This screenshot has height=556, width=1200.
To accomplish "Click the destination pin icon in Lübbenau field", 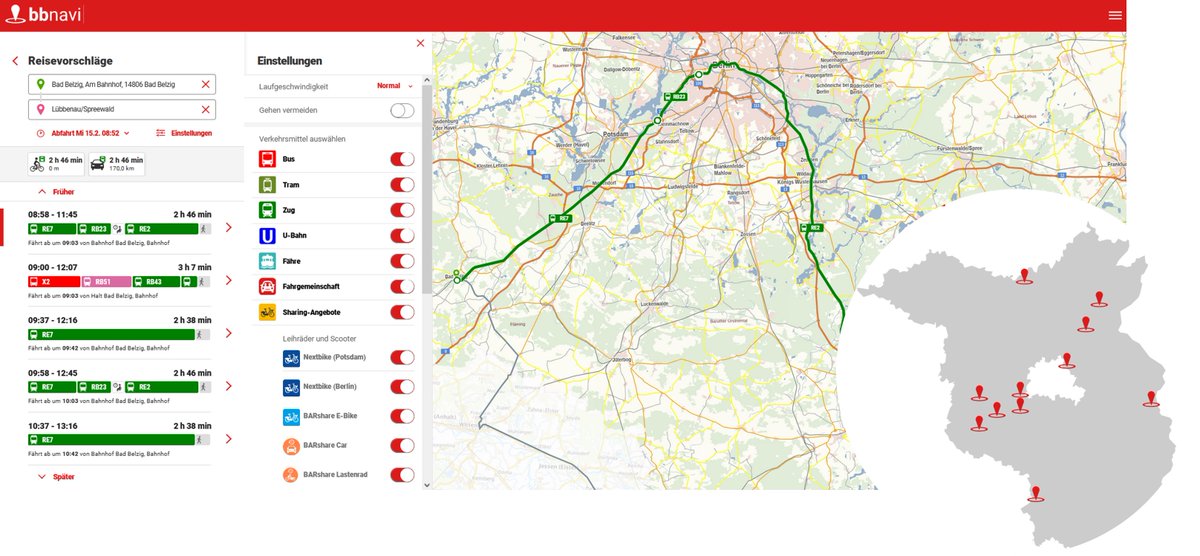I will (41, 109).
